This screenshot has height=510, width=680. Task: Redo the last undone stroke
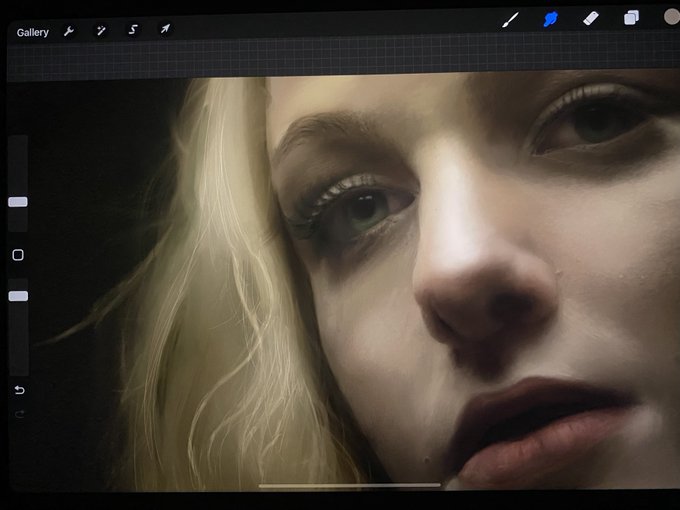[20, 414]
